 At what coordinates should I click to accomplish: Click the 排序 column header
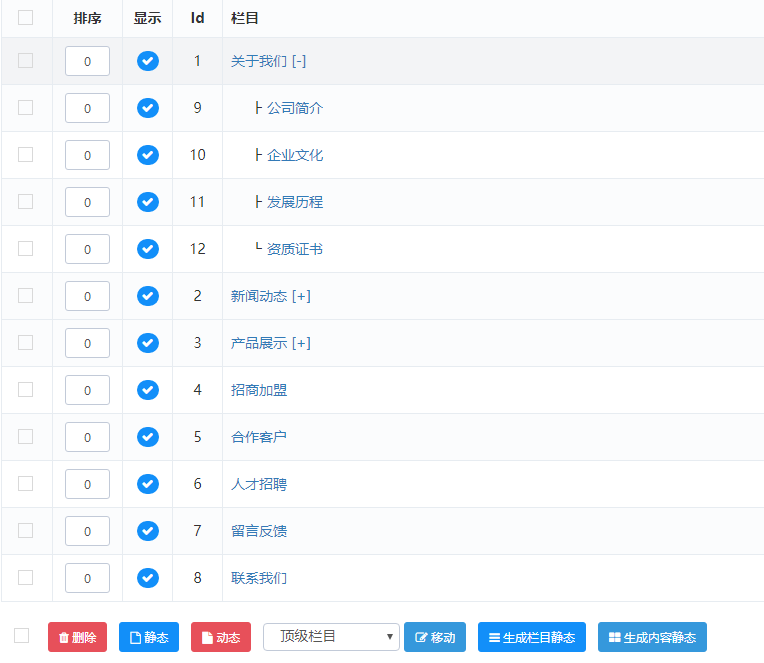point(87,19)
